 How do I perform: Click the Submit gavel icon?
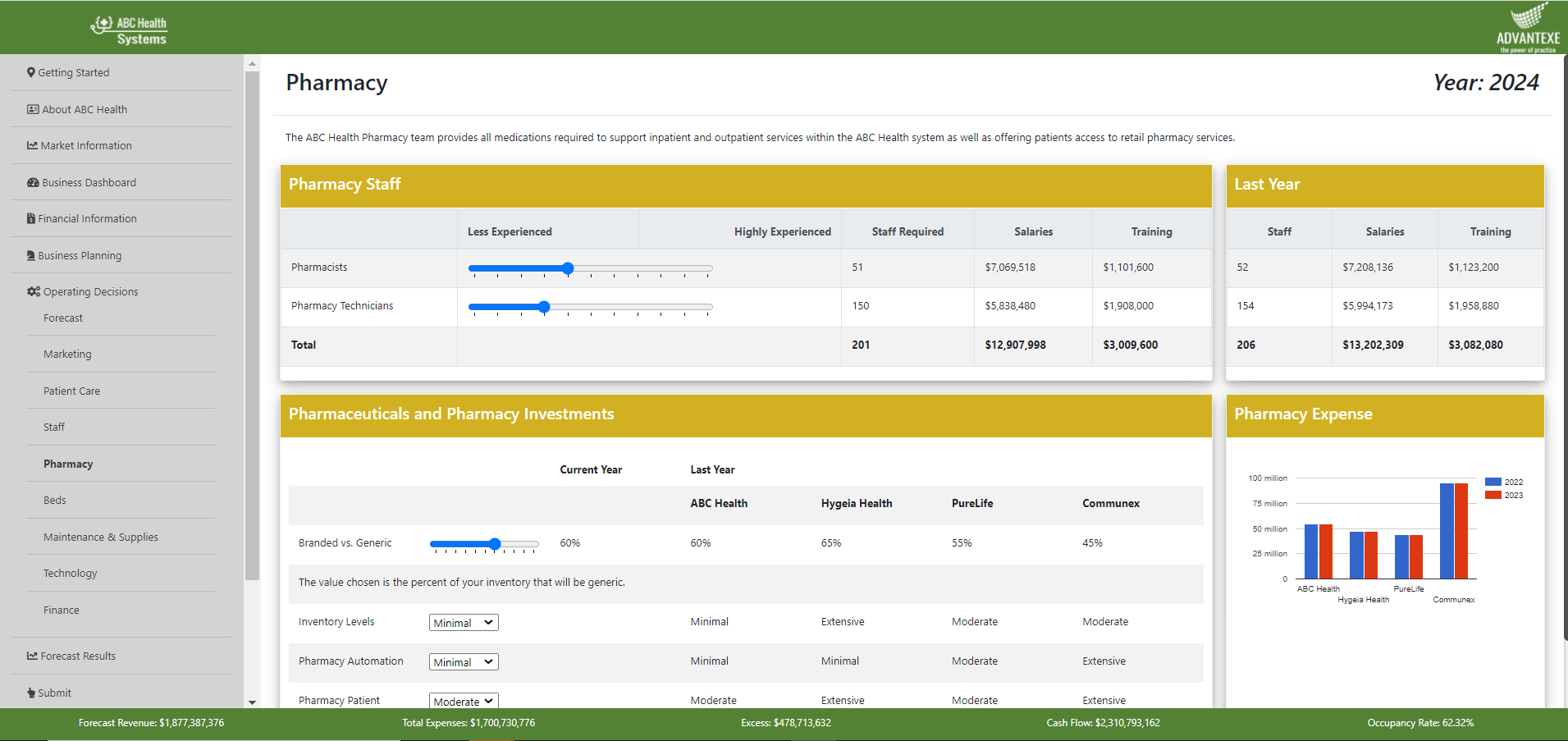point(30,692)
